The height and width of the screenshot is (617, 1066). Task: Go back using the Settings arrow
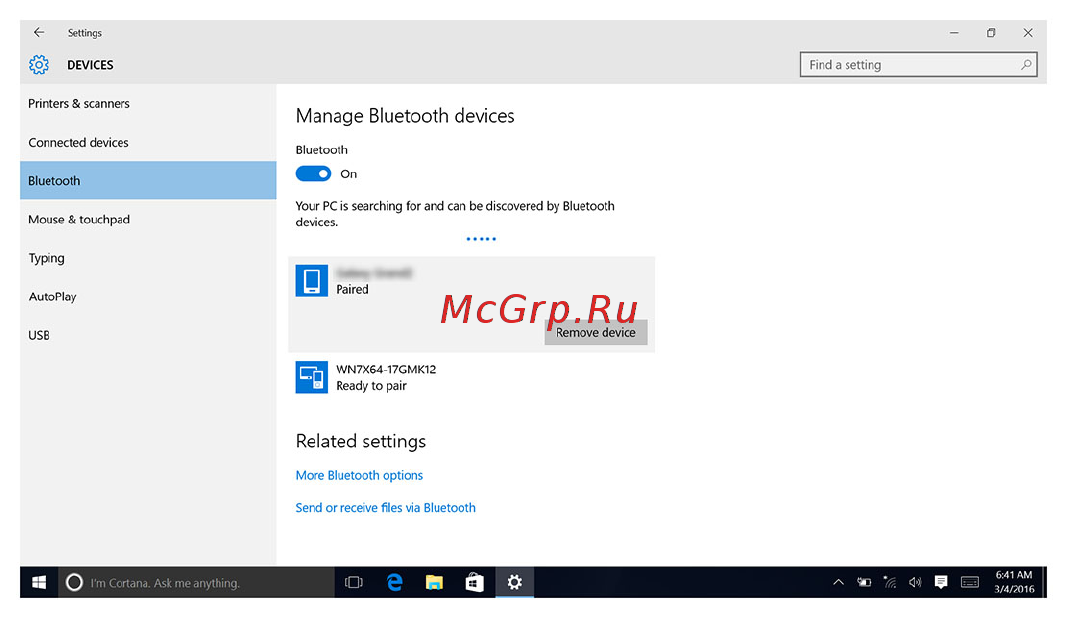(x=39, y=33)
